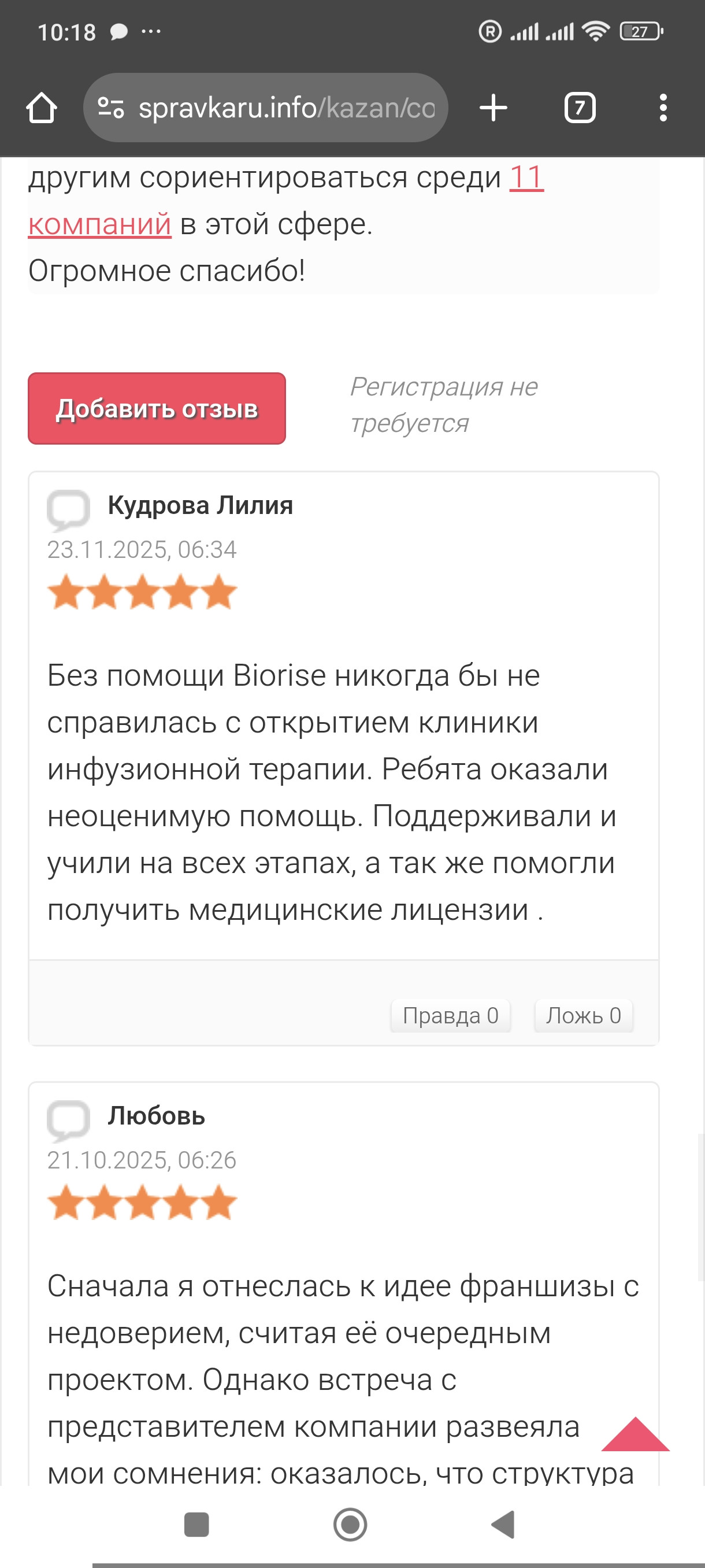Tap the browser home icon
The height and width of the screenshot is (1568, 705).
[x=42, y=108]
